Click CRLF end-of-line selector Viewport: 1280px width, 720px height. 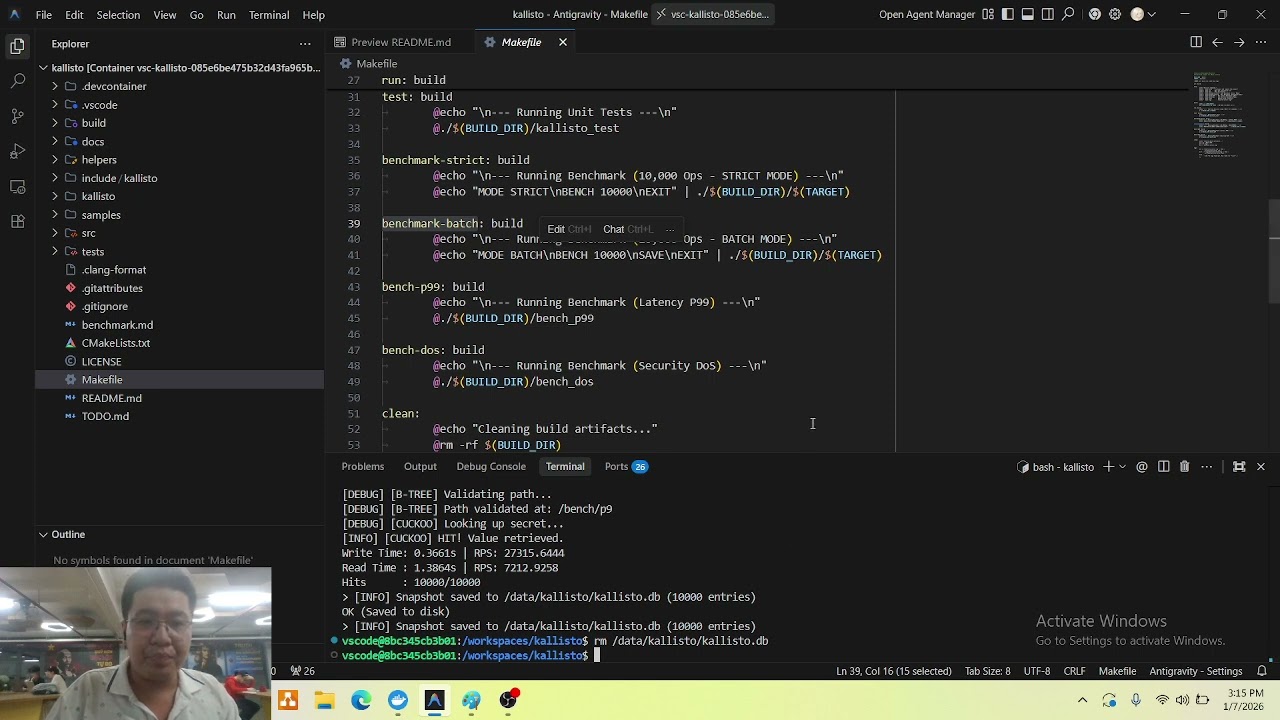[x=1074, y=671]
